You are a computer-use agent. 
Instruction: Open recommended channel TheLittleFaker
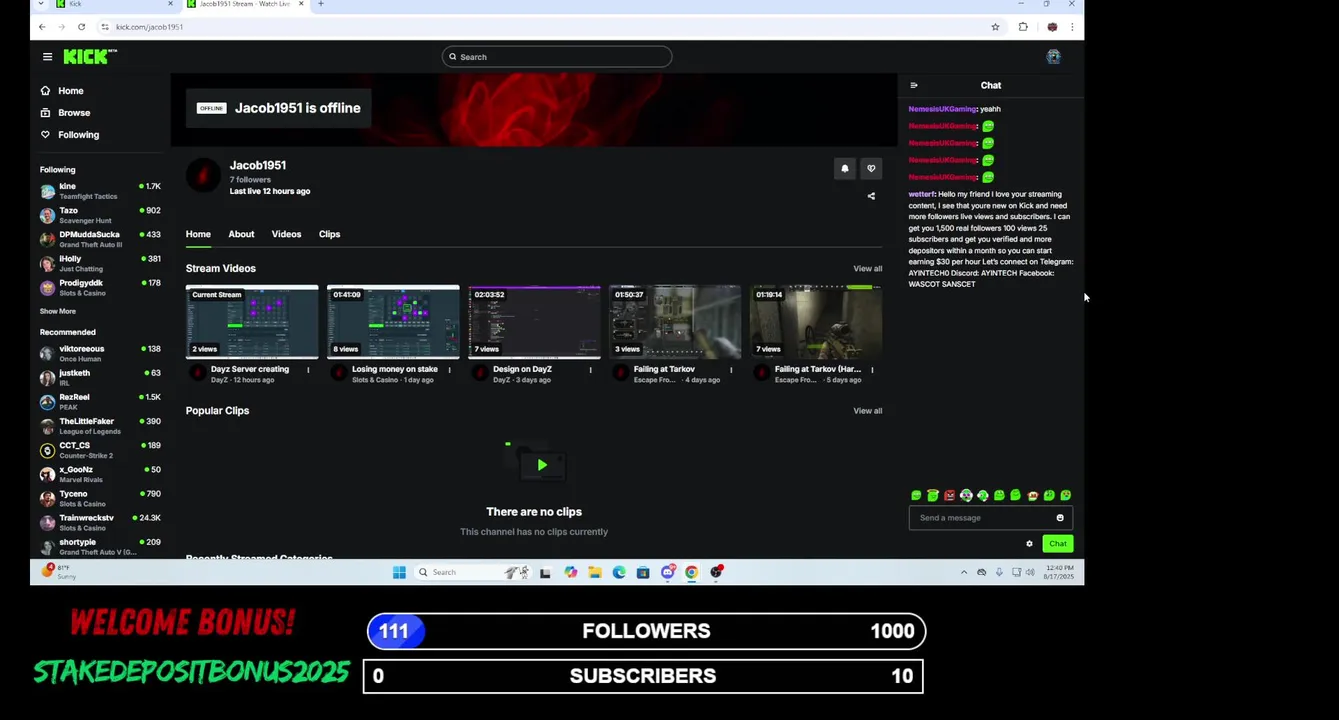[x=100, y=426]
